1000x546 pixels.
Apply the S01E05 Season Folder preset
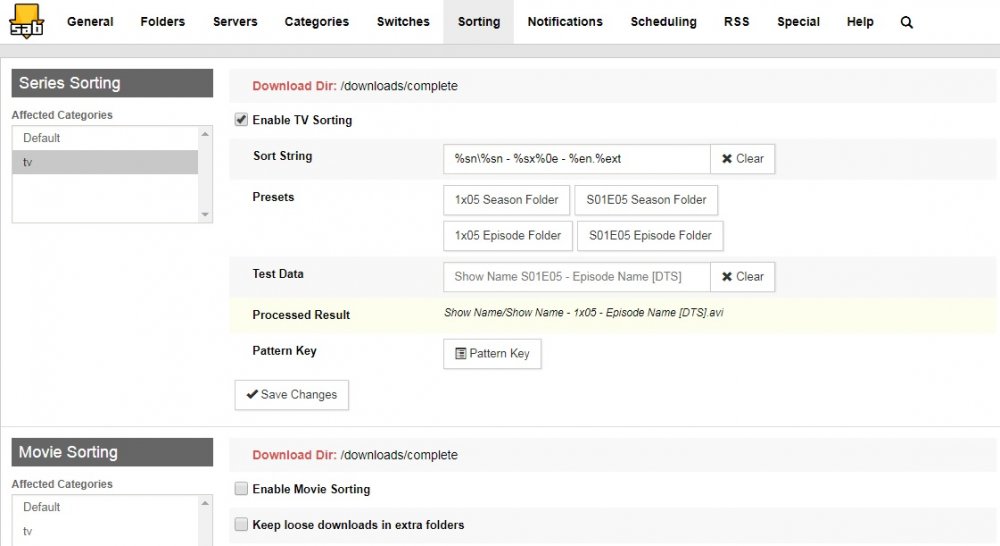(x=646, y=200)
